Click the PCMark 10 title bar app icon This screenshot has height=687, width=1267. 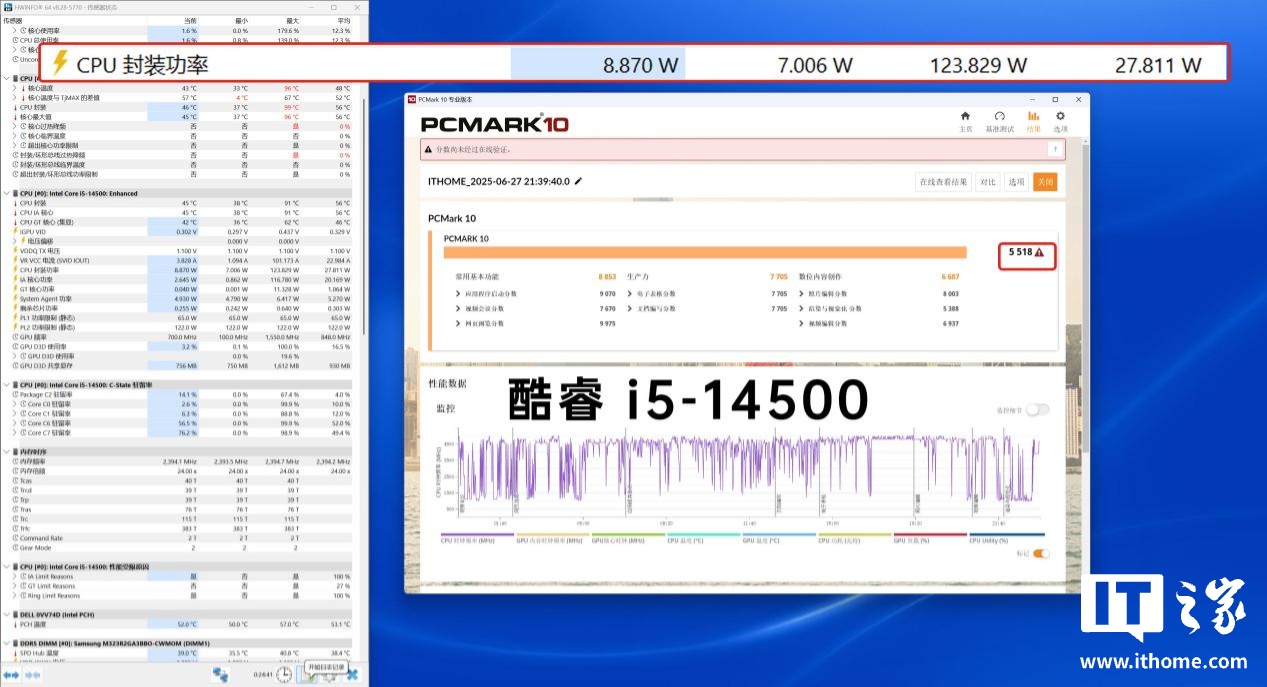coord(411,99)
